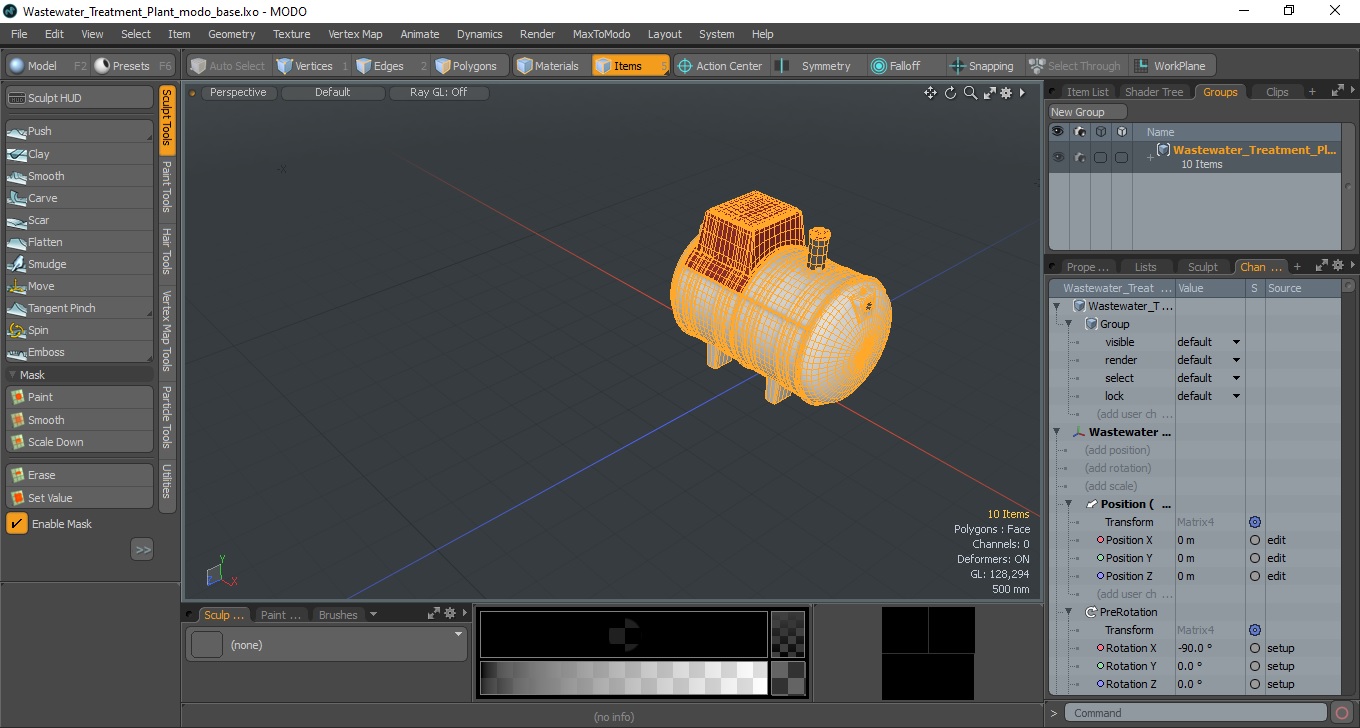Toggle the Enable Mask checkbox
This screenshot has width=1360, height=728.
[x=17, y=524]
